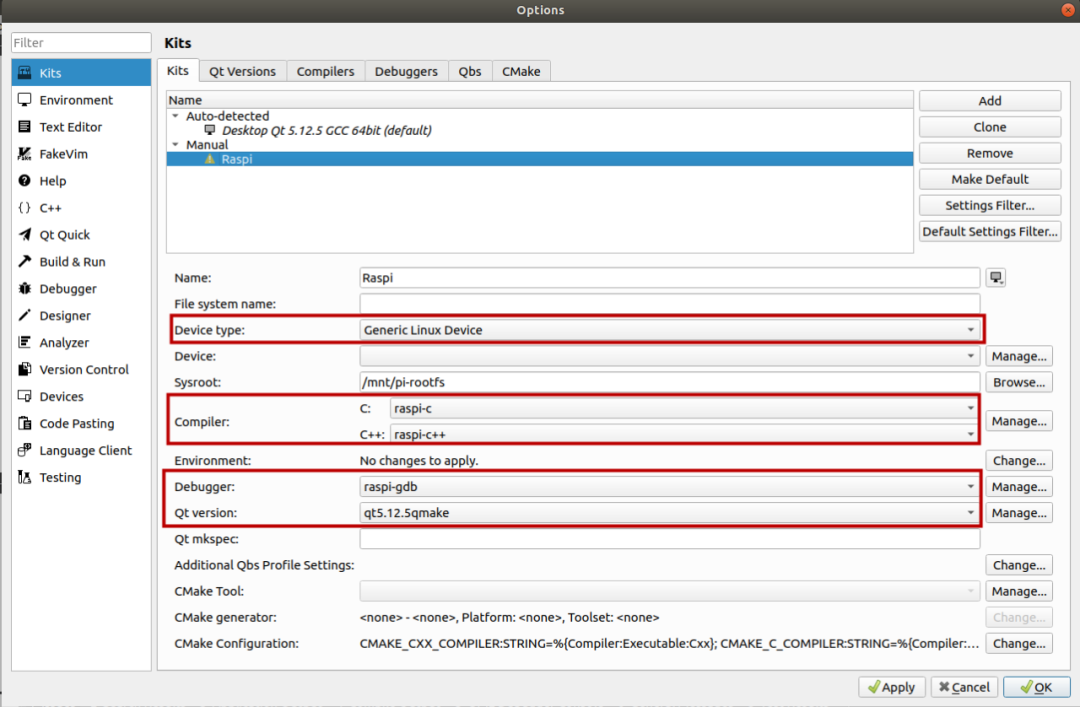Screen dimensions: 1080x707
Task: Click Make Default button
Action: [x=990, y=179]
